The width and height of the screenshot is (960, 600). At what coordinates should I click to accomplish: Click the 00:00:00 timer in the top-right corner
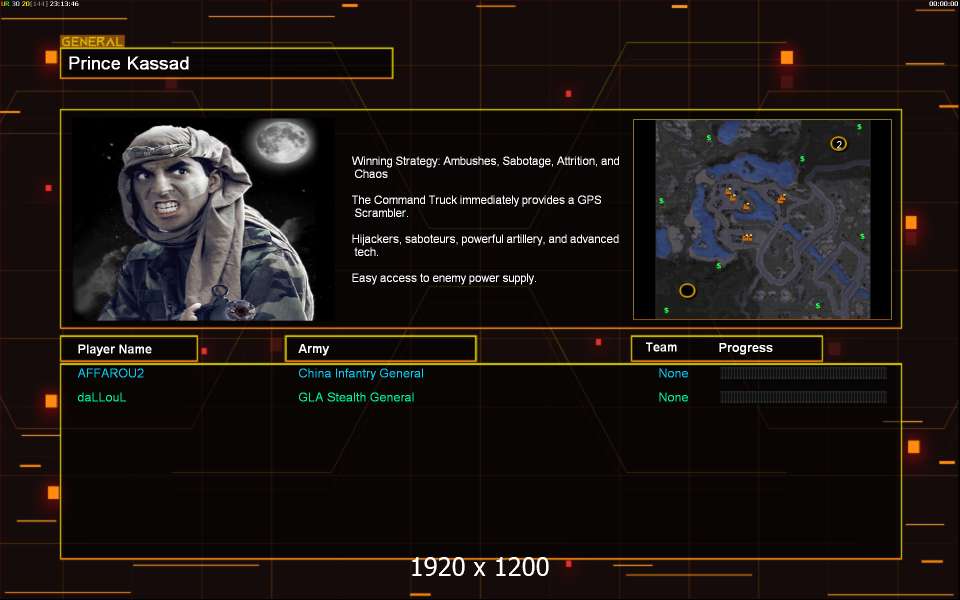[x=943, y=4]
